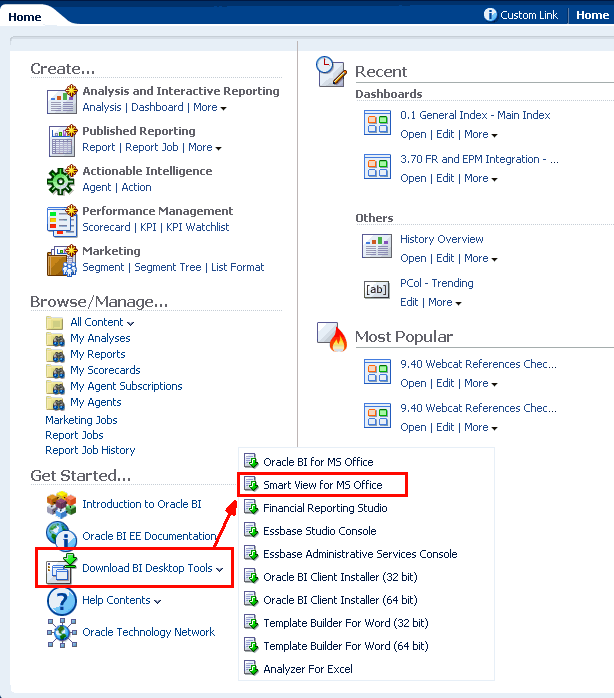Create a new List Format
This screenshot has width=614, height=698.
[237, 267]
